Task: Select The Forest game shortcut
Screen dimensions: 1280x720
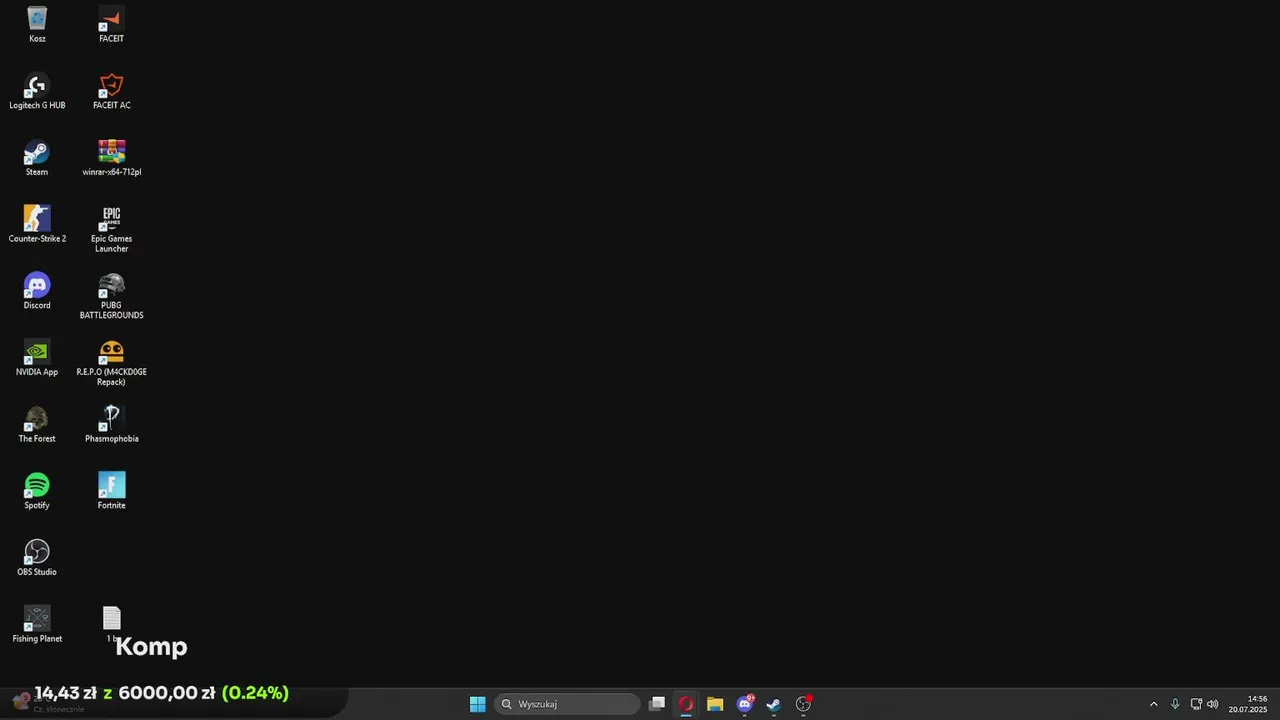Action: coord(37,424)
